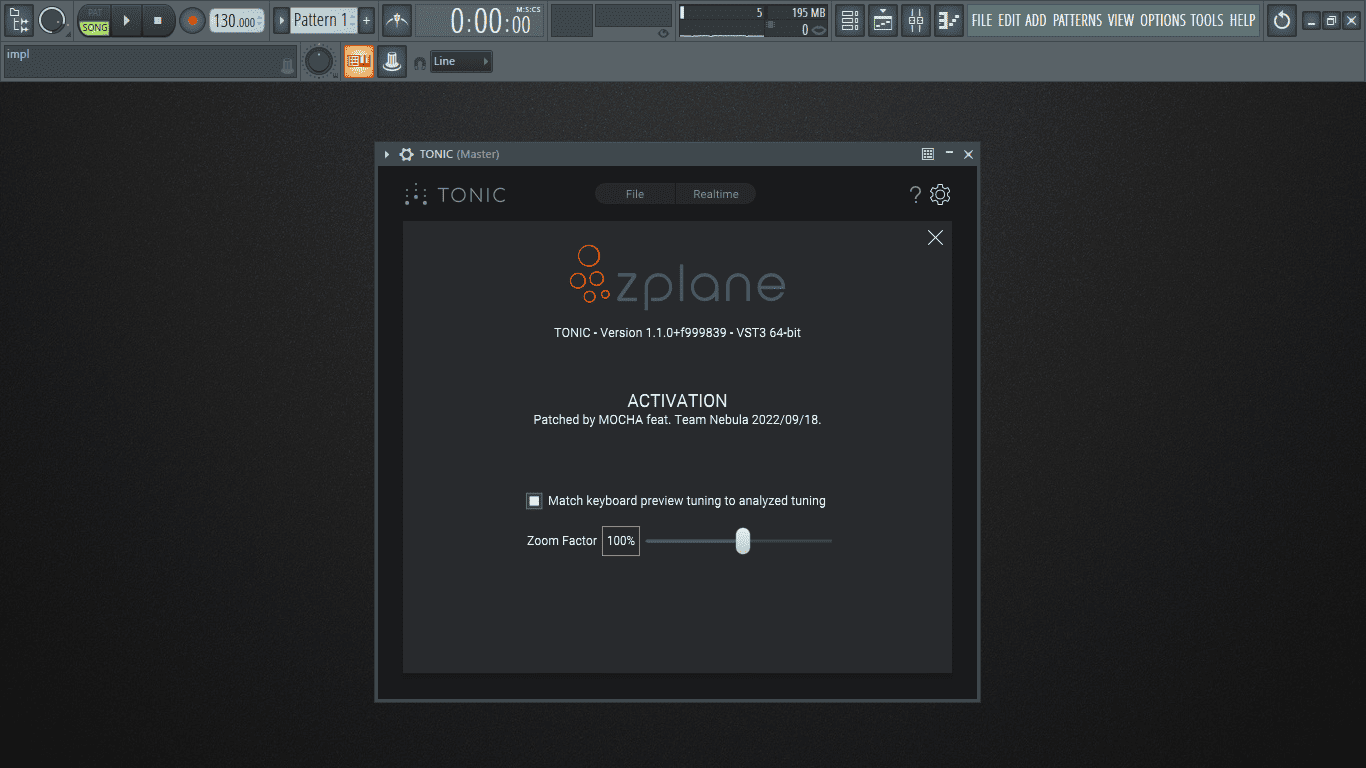Restore down the FL Studio window
1366x768 pixels.
(1330, 20)
